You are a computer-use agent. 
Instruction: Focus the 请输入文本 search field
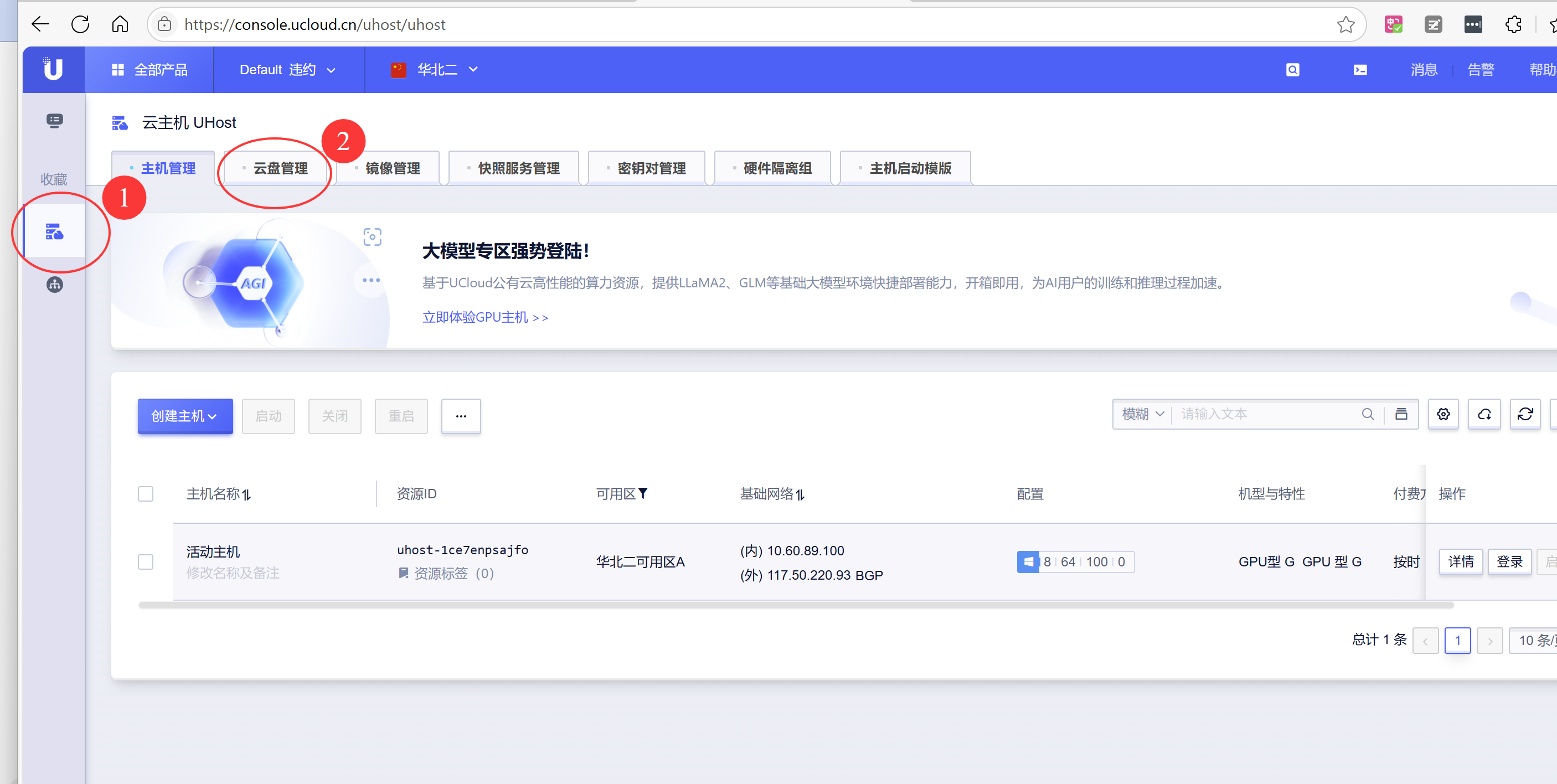(1266, 414)
